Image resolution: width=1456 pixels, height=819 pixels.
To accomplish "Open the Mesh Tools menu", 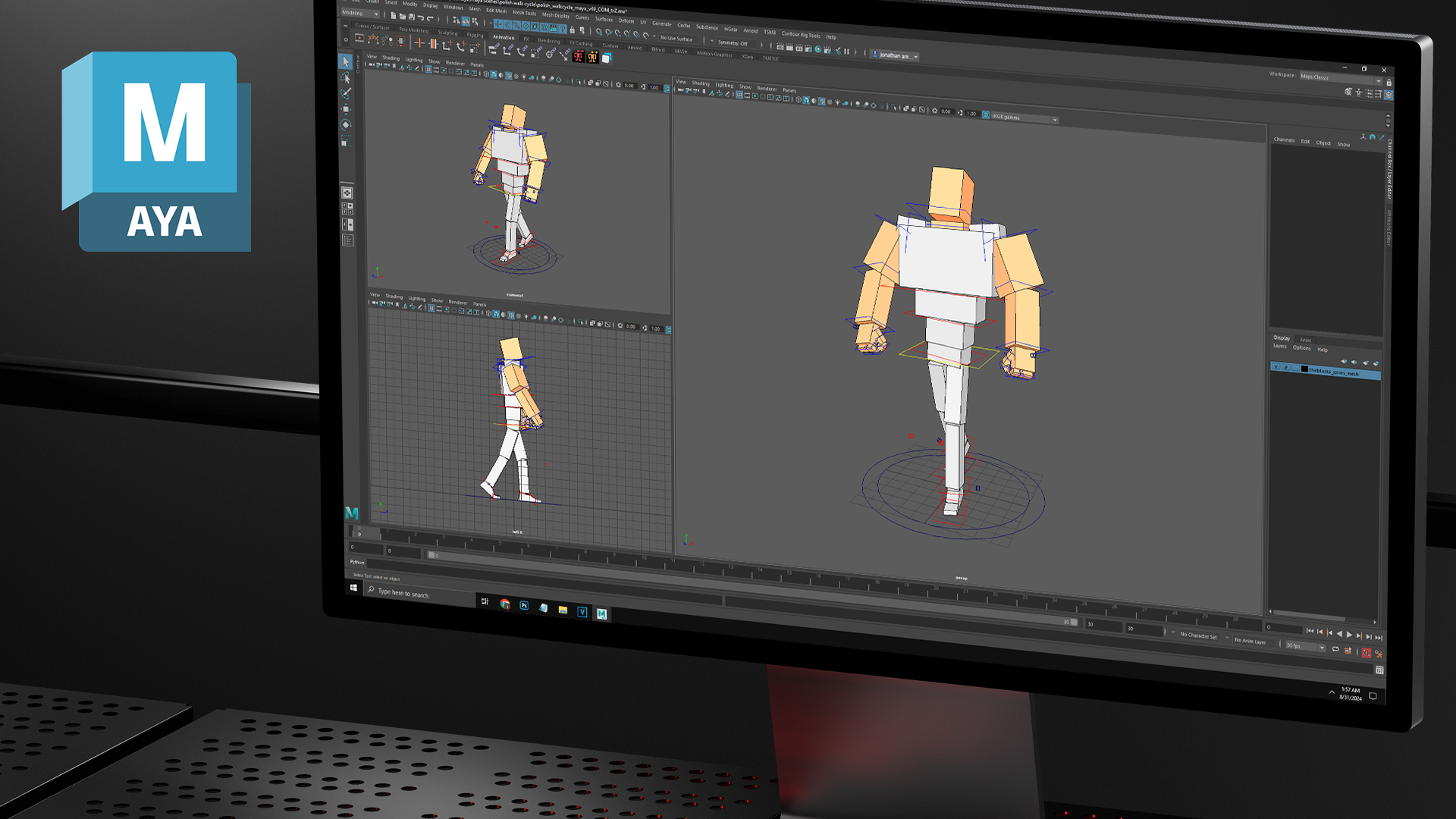I will click(x=524, y=12).
